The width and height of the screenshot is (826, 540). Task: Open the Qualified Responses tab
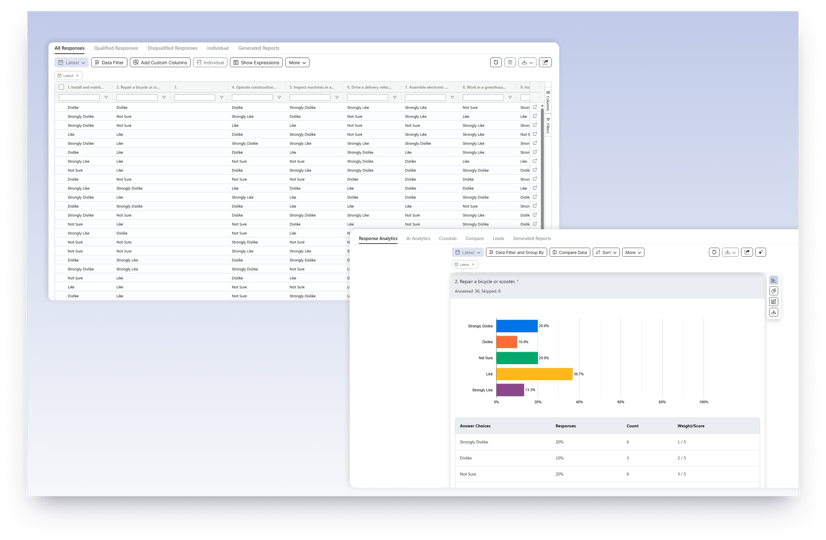coord(116,48)
